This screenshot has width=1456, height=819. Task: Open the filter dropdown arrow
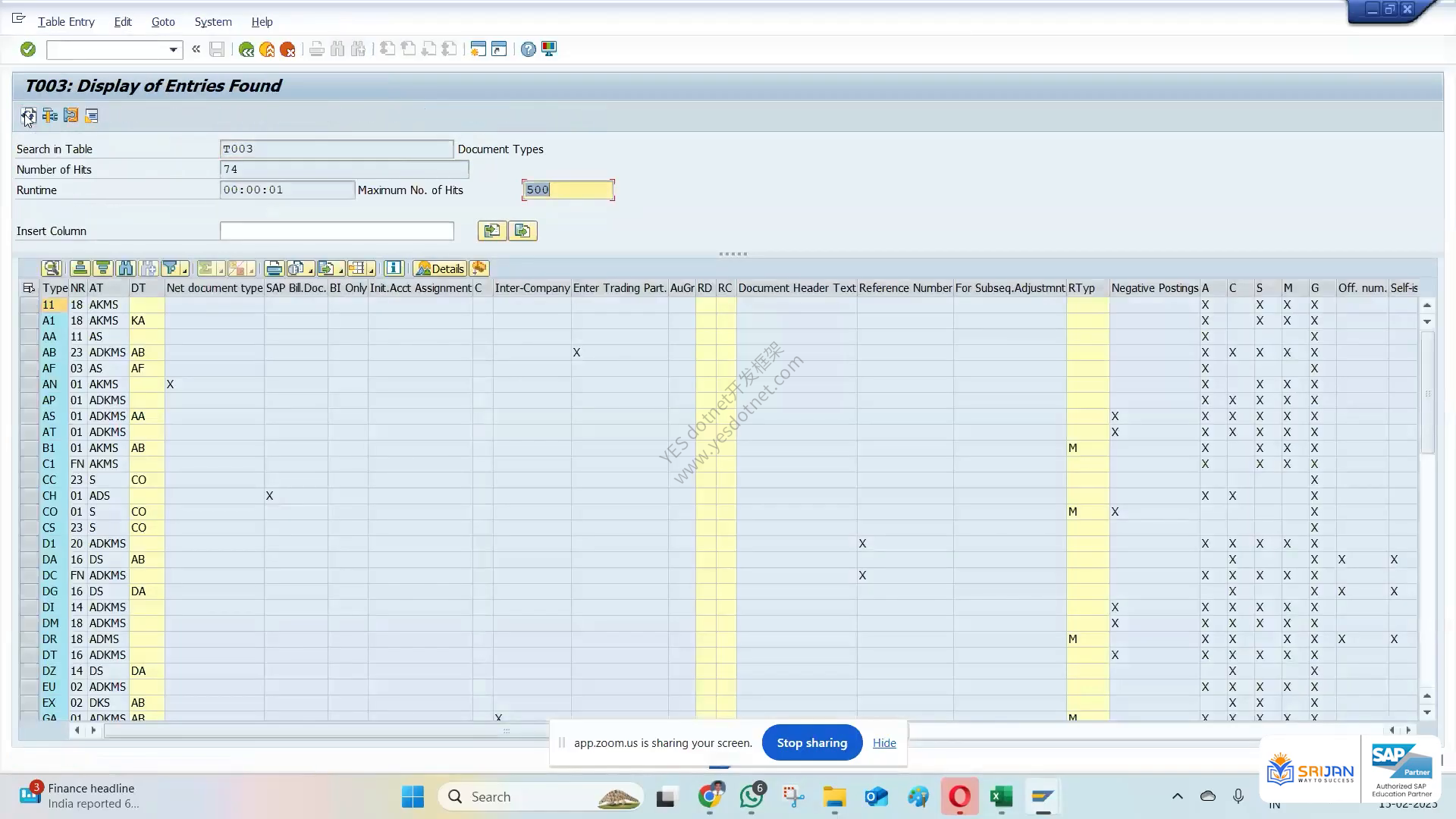coord(184,271)
